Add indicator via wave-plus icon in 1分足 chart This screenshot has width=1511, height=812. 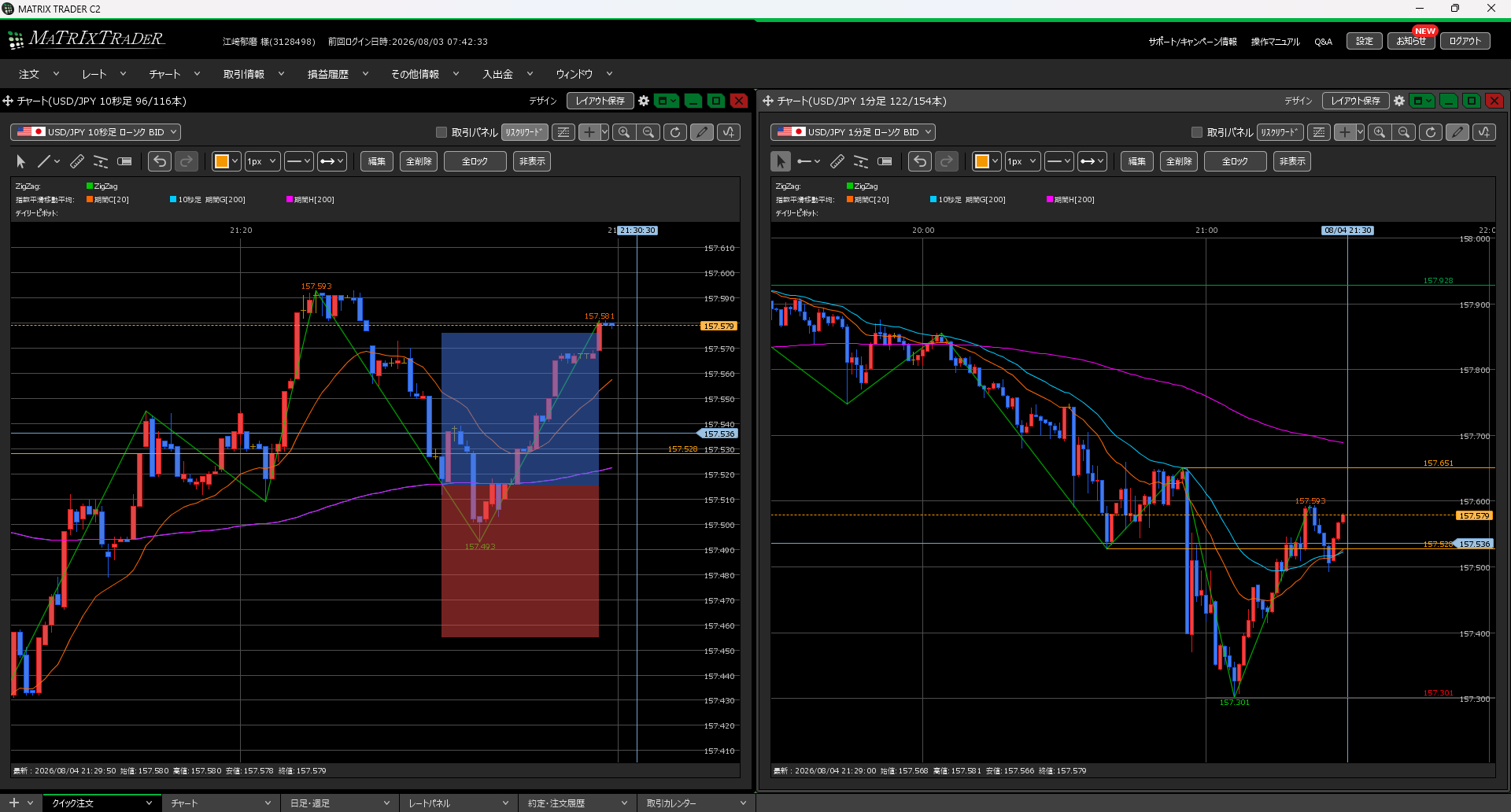[x=1484, y=132]
